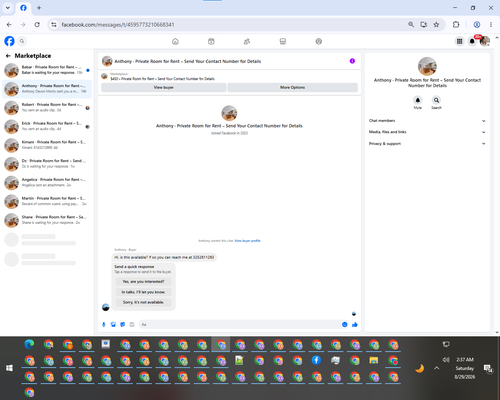The width and height of the screenshot is (500, 400).
Task: Open Erick's Private Room for Rent chat
Action: tap(47, 126)
